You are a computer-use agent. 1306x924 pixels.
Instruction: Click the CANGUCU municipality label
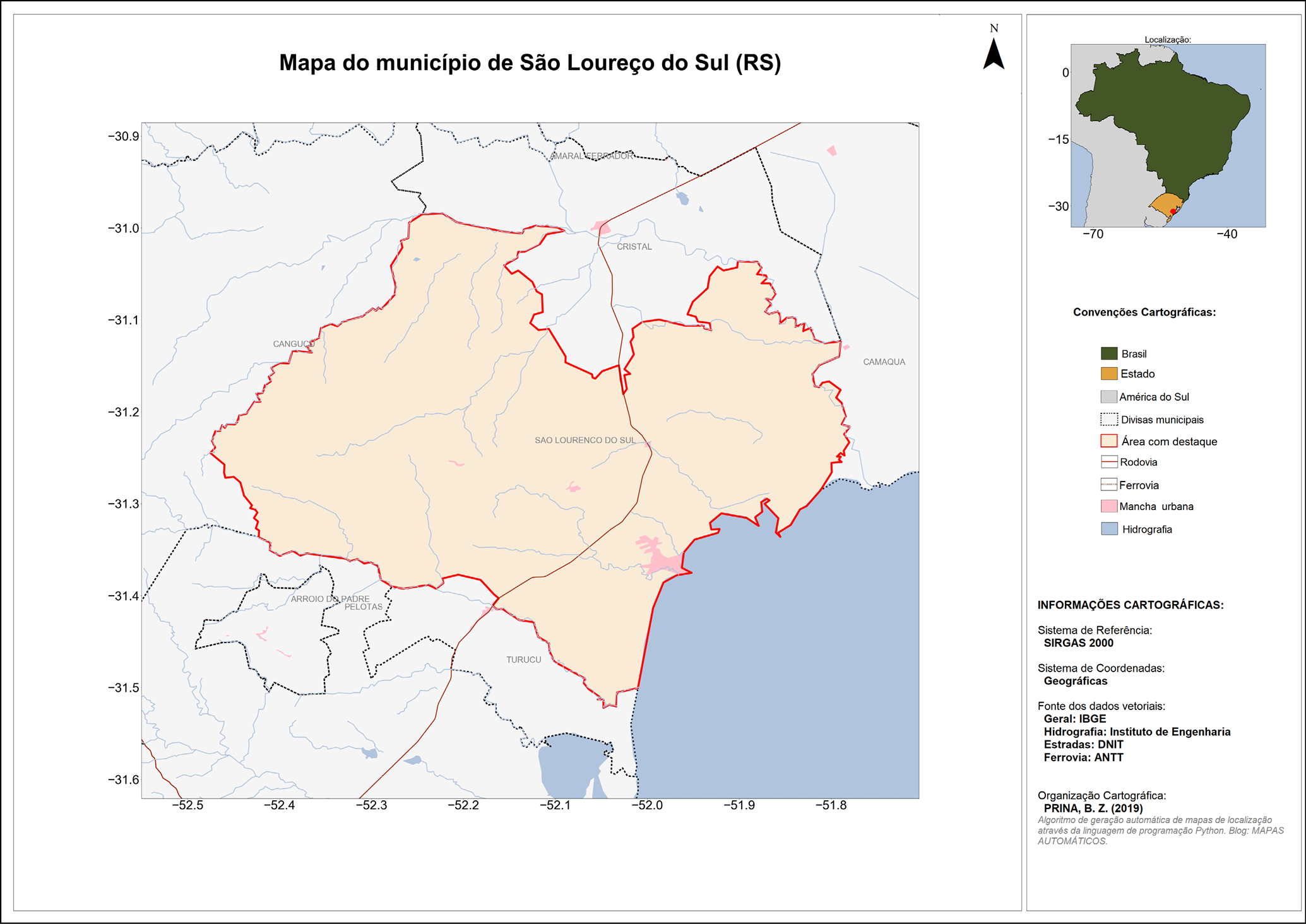pos(294,344)
